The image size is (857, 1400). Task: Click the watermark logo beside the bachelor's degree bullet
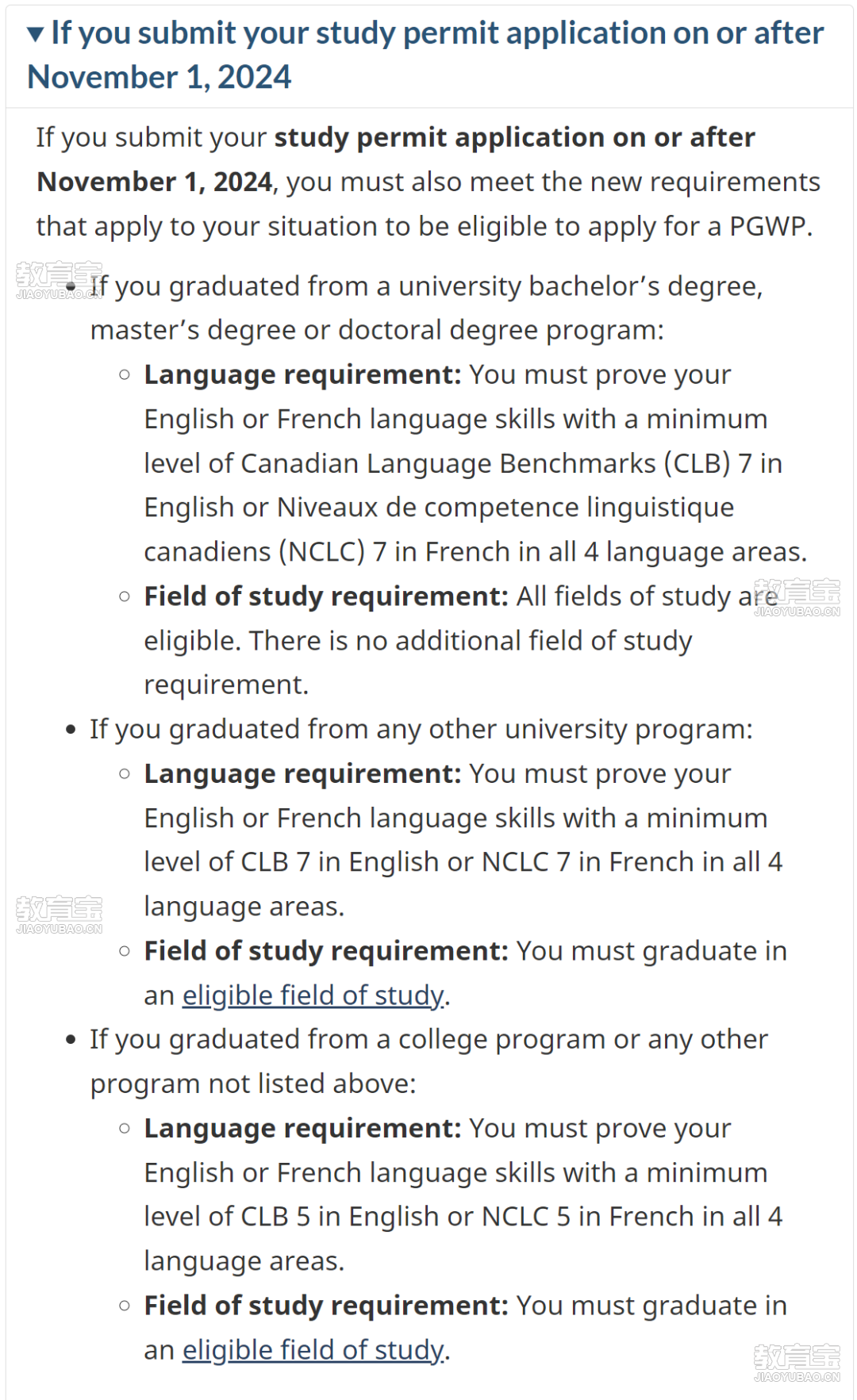[59, 281]
